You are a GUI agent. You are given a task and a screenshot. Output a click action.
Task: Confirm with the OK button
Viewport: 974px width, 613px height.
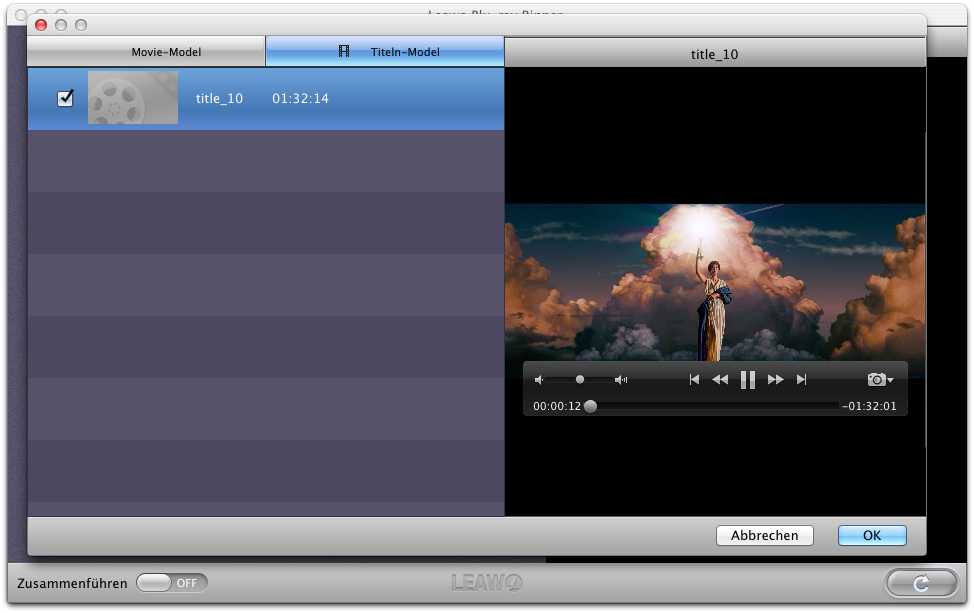[872, 535]
